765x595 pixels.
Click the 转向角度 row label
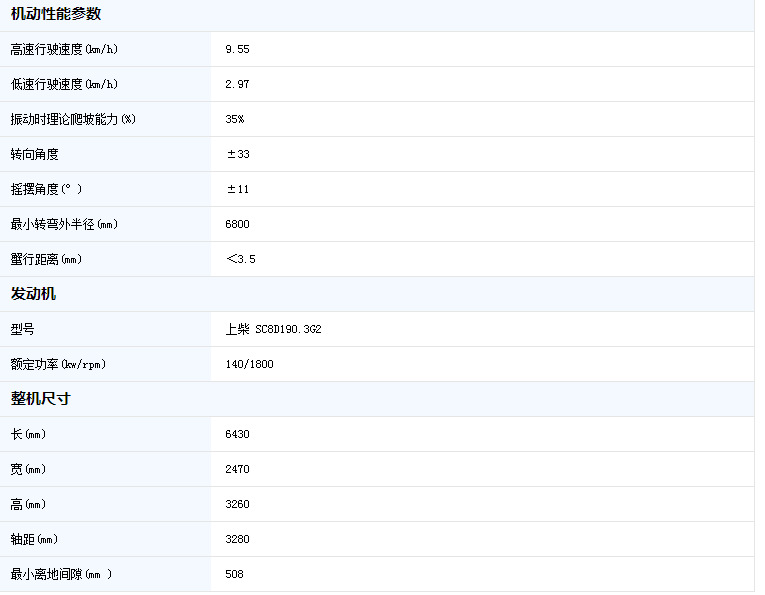[34, 154]
